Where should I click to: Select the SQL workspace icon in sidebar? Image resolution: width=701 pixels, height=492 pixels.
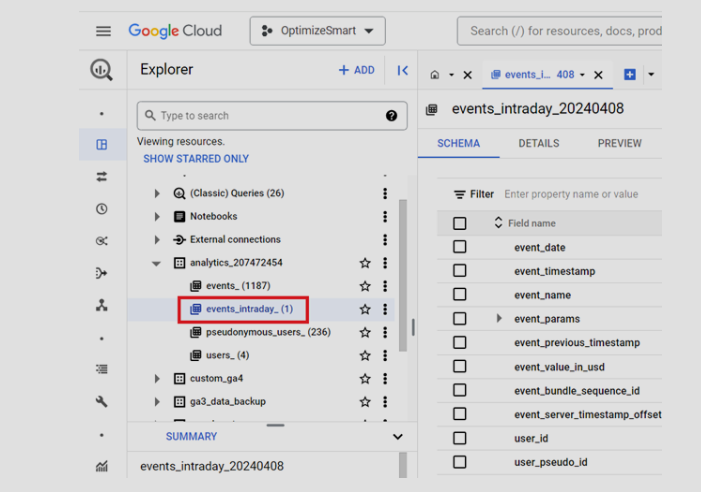tap(101, 144)
